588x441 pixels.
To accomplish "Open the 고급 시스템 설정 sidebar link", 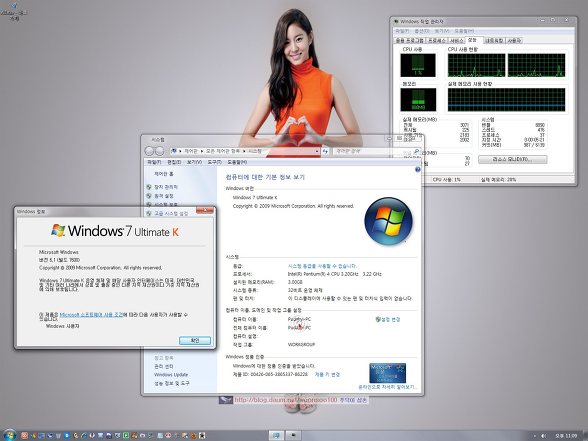I will click(171, 213).
